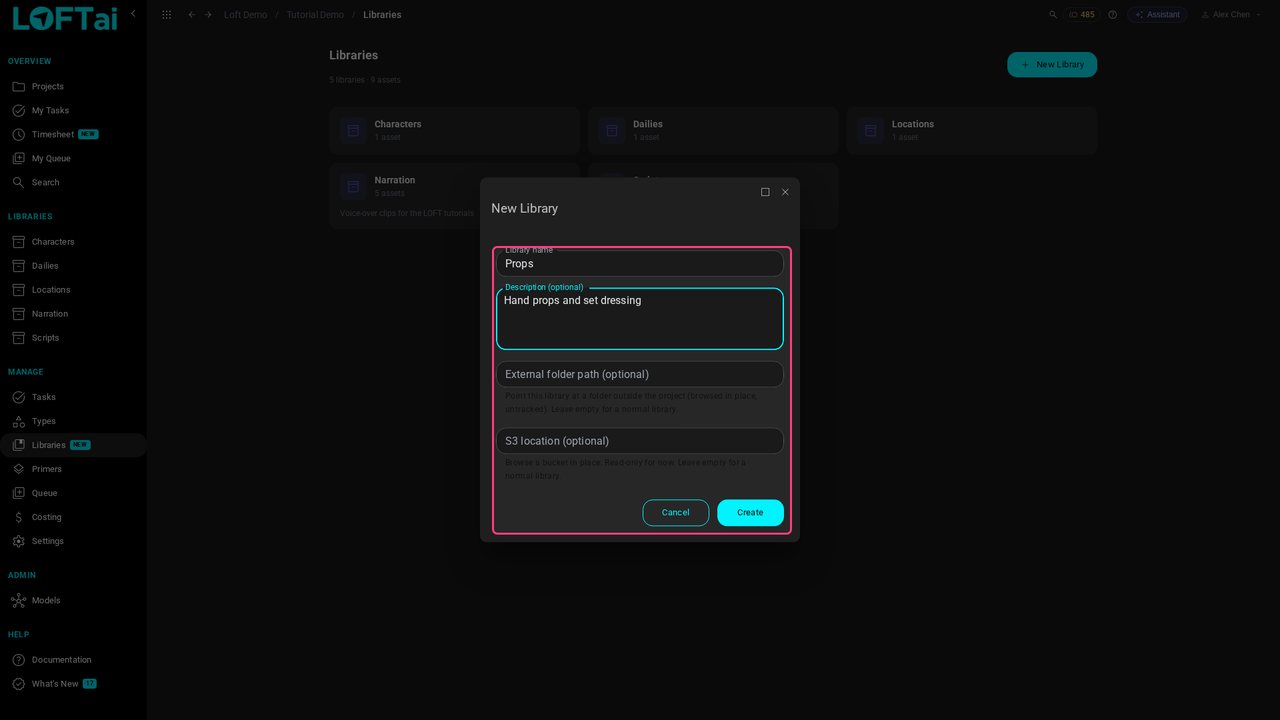This screenshot has height=720, width=1280.
Task: Open the Assistant panel
Action: pyautogui.click(x=1157, y=15)
